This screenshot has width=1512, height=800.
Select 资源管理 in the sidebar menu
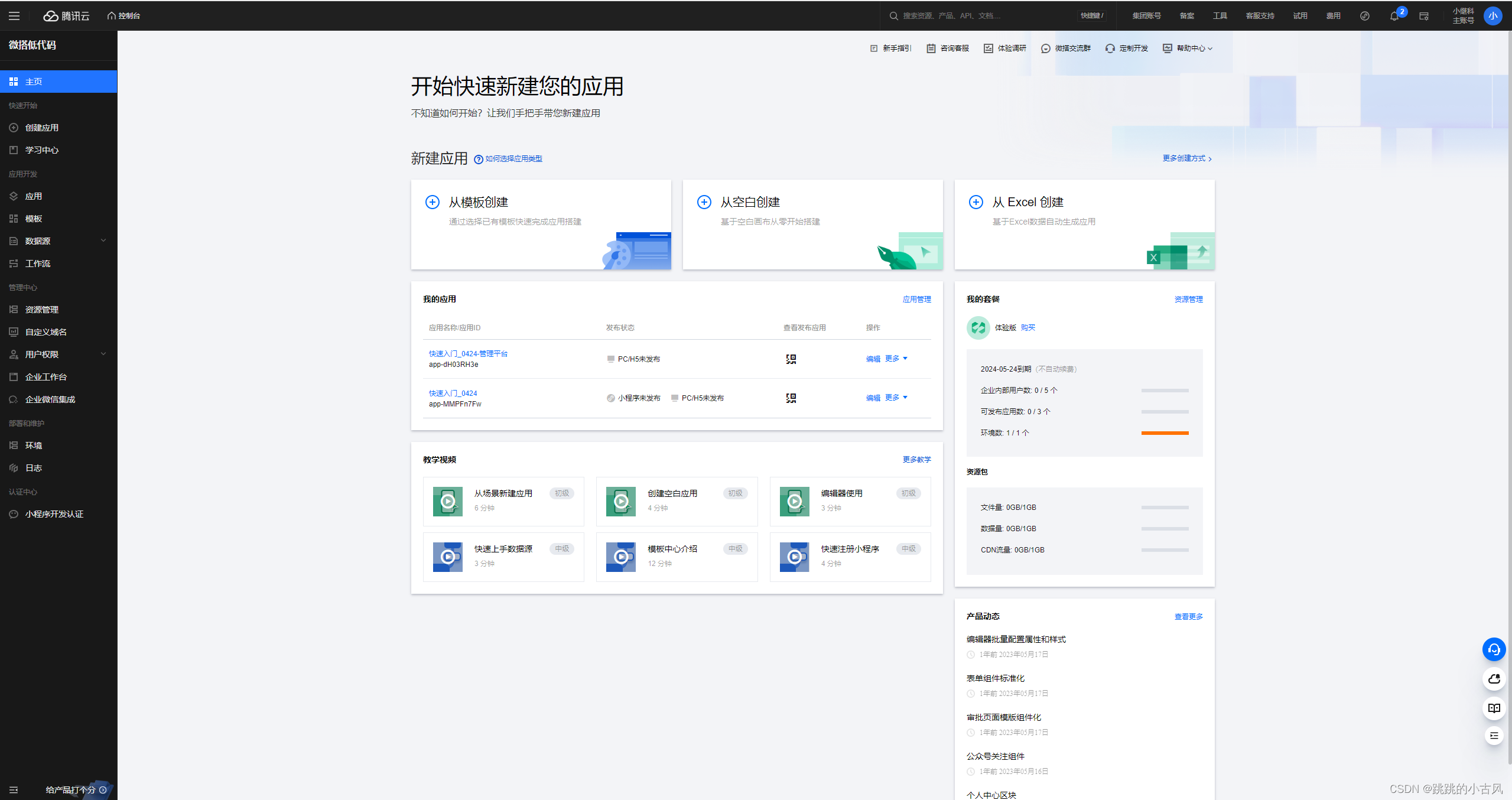point(41,310)
